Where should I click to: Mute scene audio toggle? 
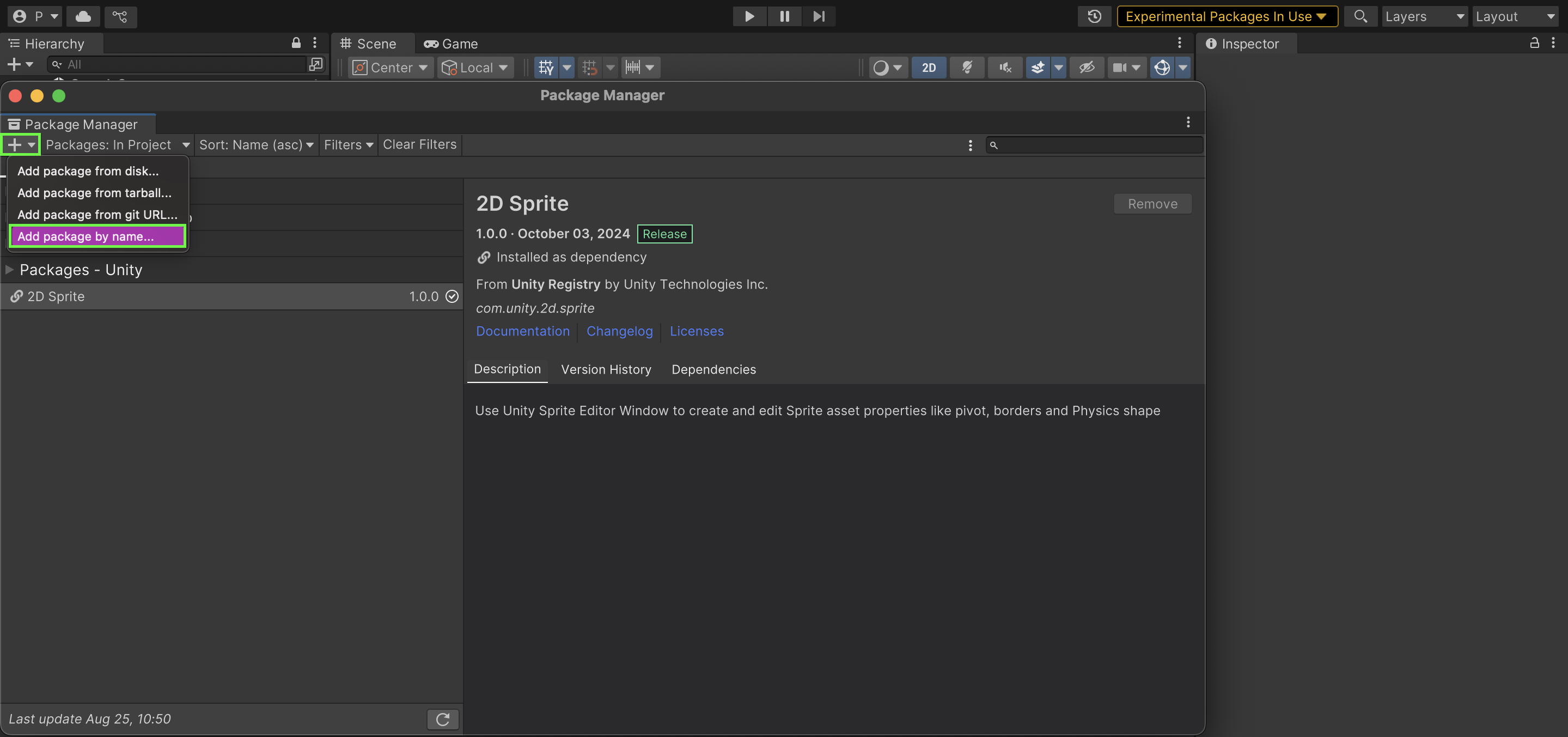(x=1005, y=68)
